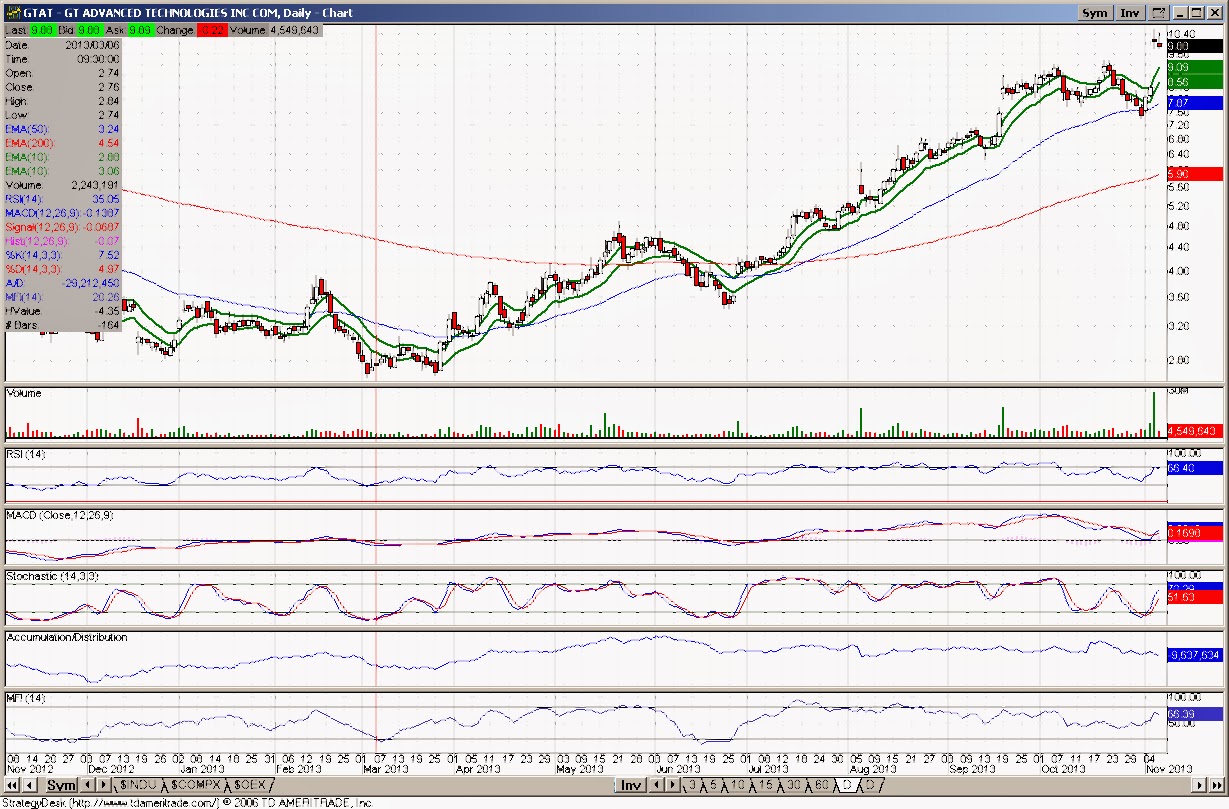Jump to first bar with the double-left arrow
1229x809 pixels.
coord(12,785)
